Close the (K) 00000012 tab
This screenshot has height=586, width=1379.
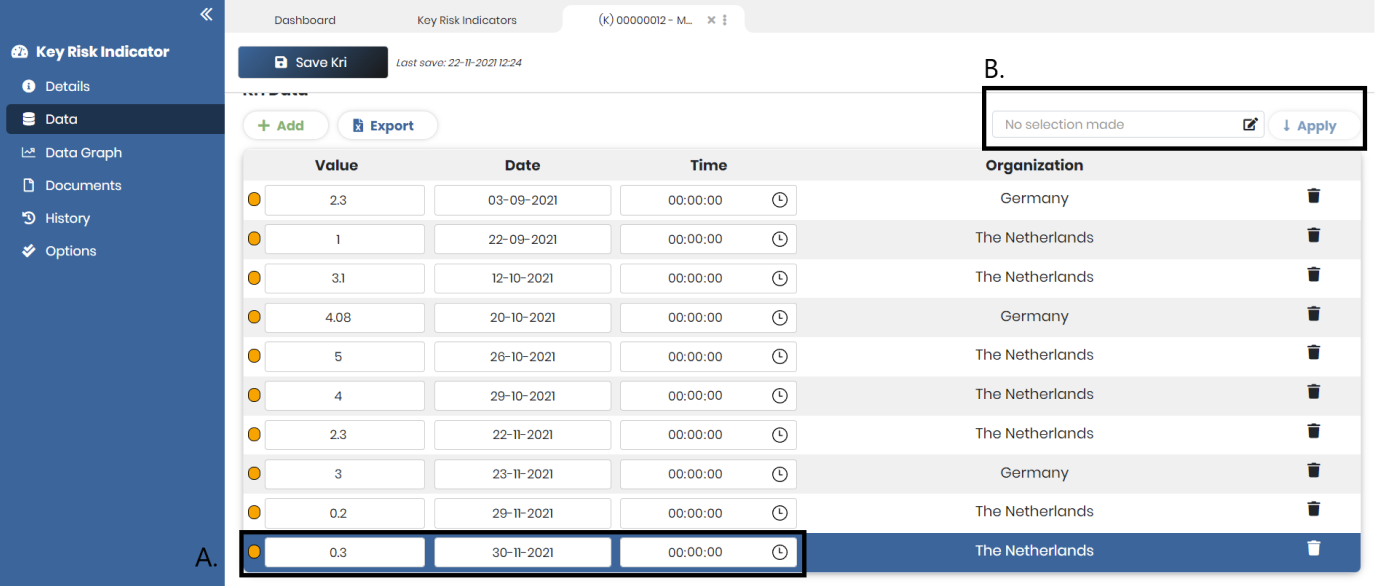coord(711,20)
